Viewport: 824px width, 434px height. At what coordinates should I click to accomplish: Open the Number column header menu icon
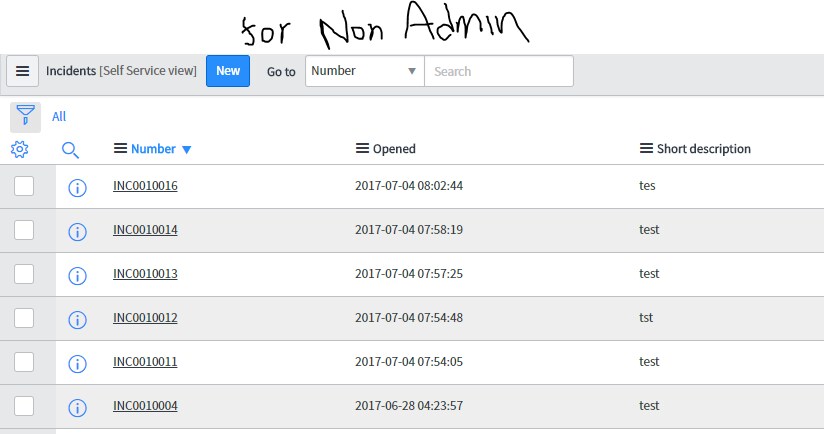tap(121, 149)
